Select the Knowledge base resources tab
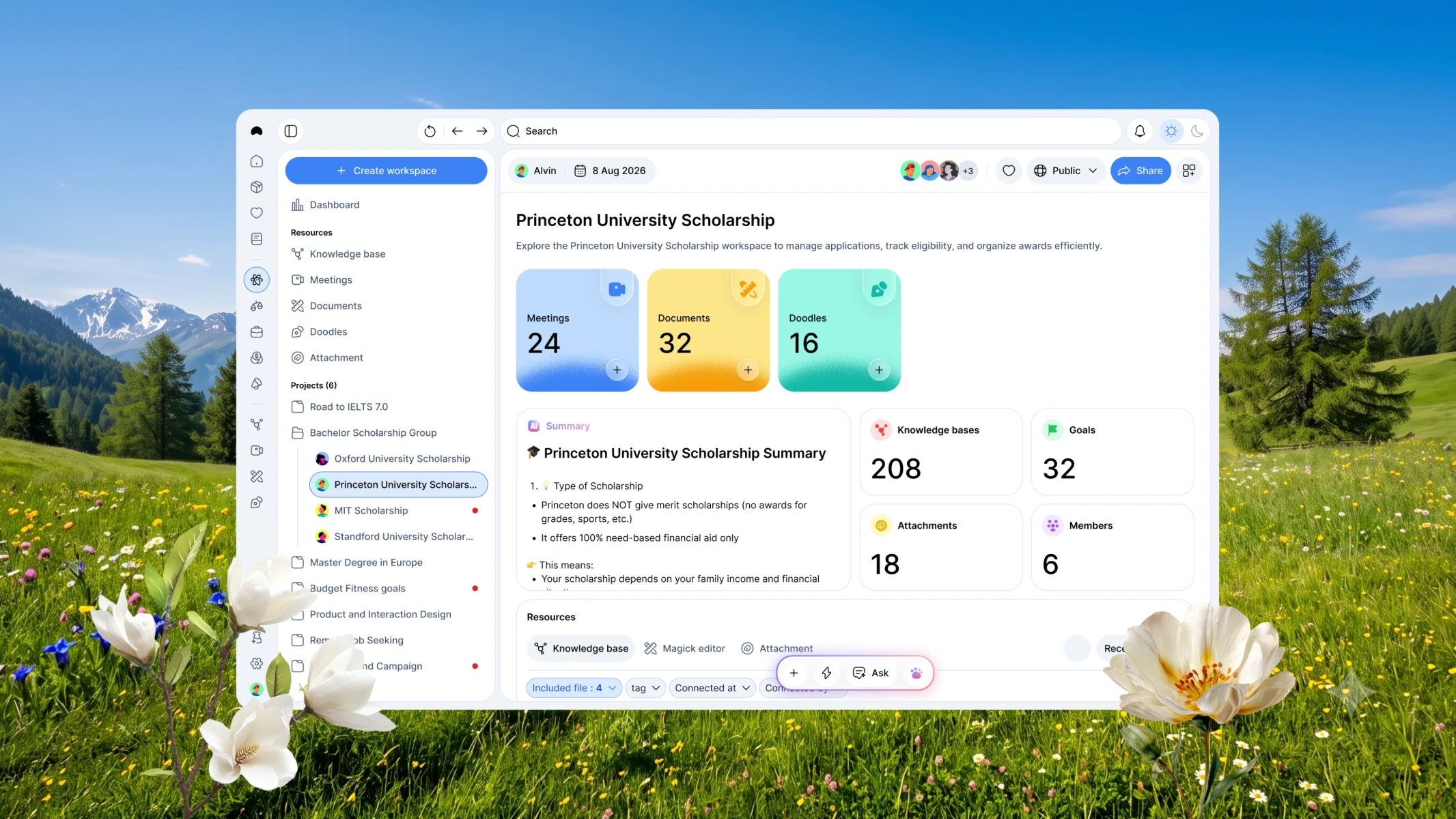 pyautogui.click(x=581, y=649)
